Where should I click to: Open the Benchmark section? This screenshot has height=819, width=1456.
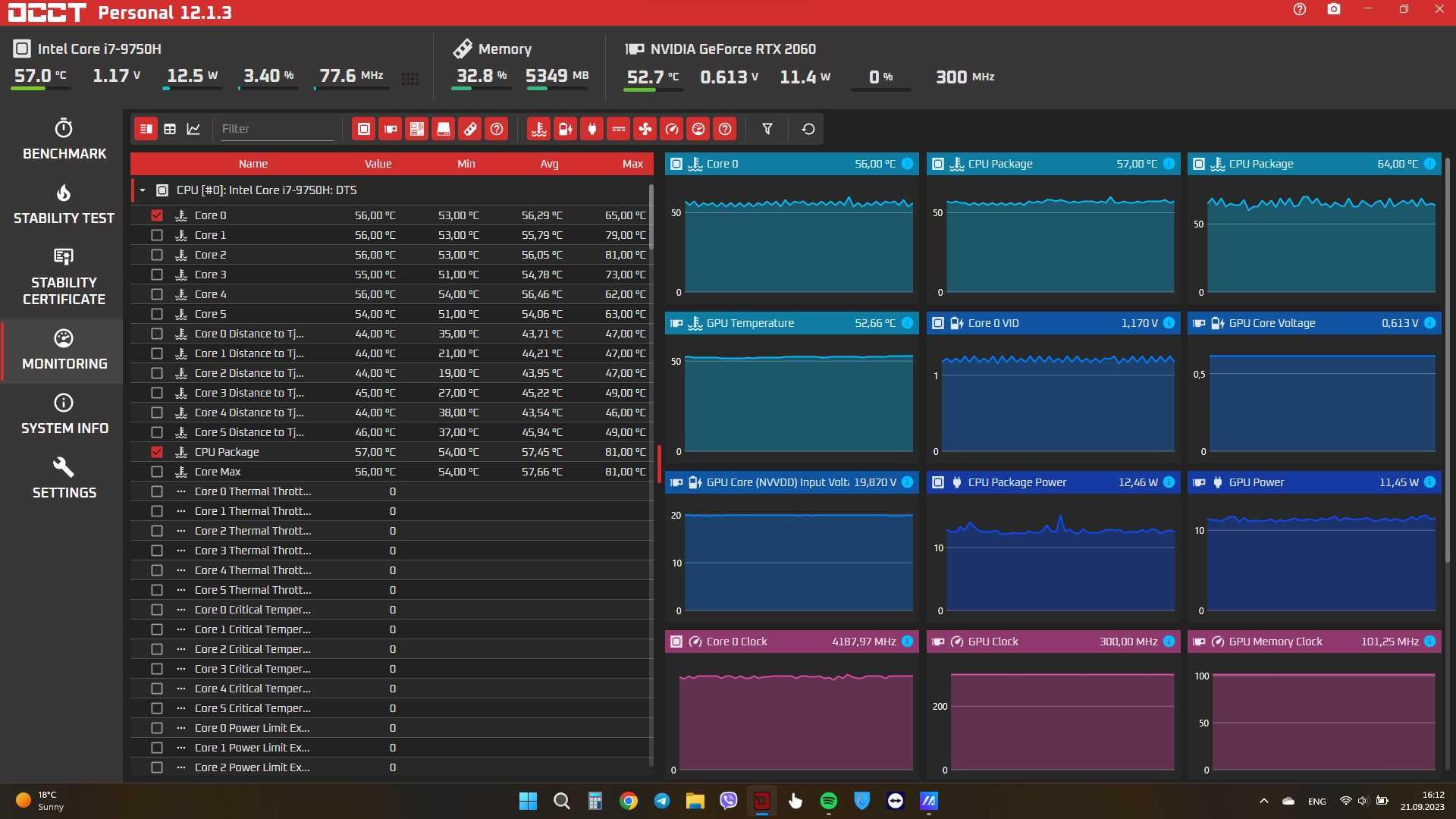point(64,140)
